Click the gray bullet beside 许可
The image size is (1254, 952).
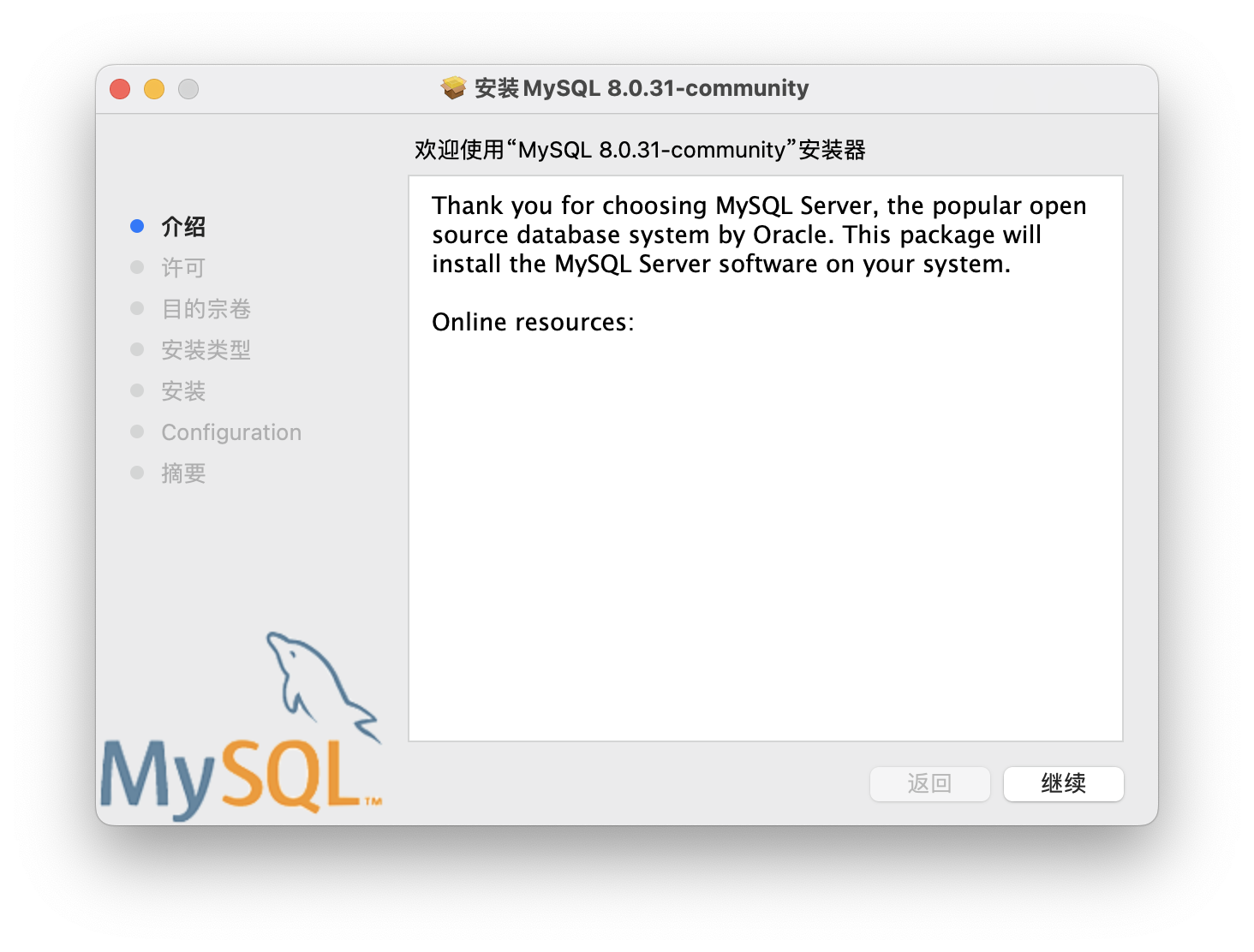point(137,267)
